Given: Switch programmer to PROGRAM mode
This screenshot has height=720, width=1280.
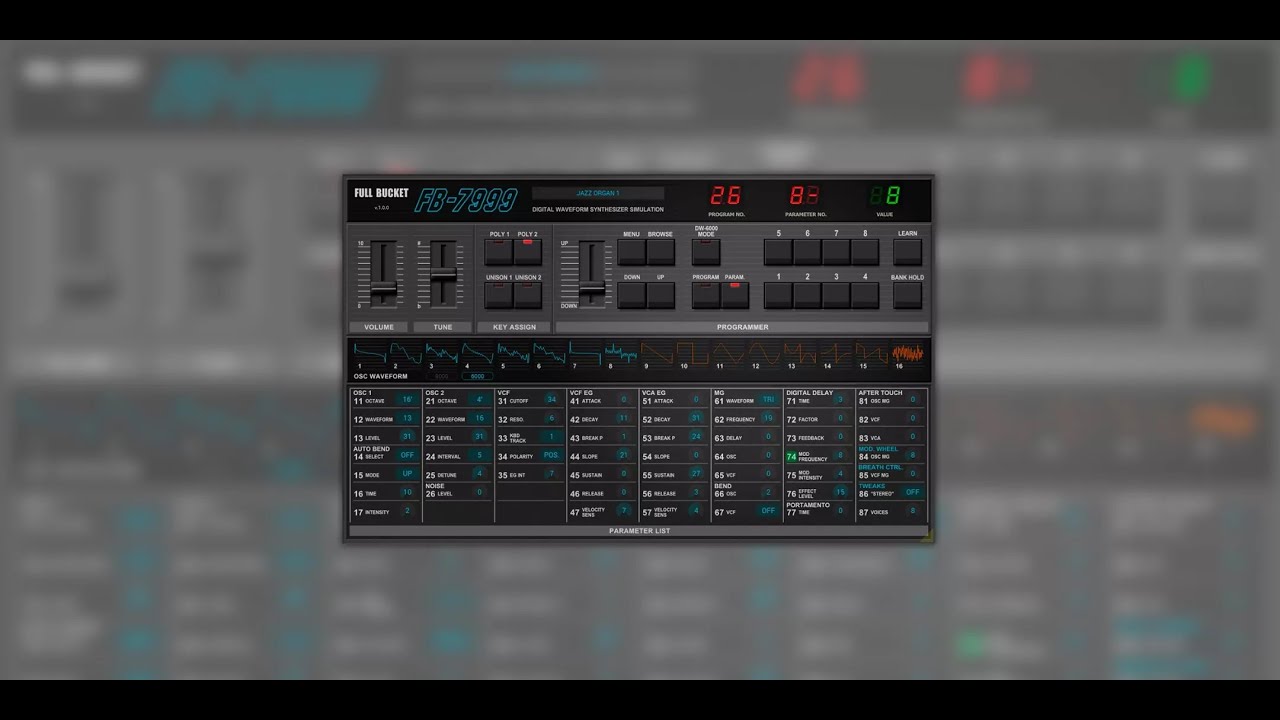Looking at the screenshot, I should (x=706, y=295).
